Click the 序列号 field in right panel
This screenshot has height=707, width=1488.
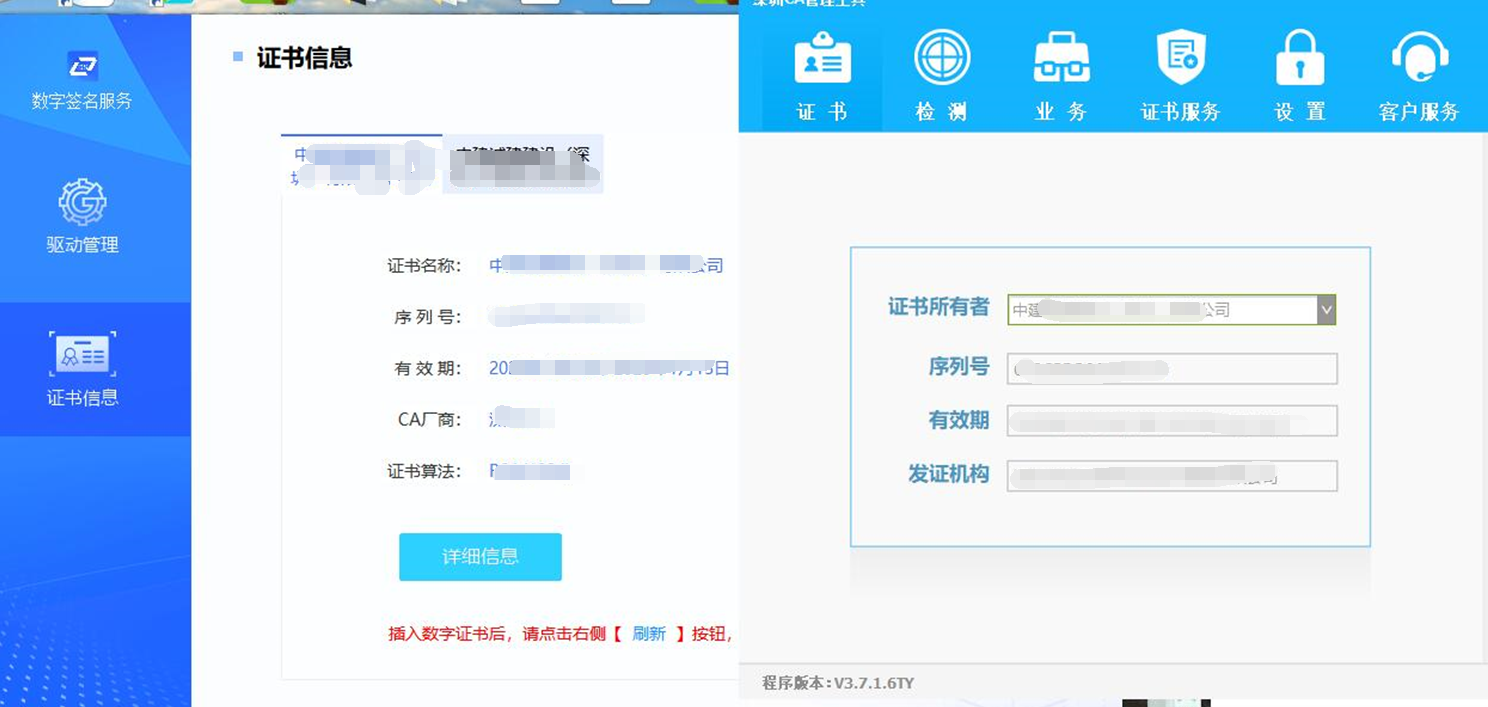(1171, 369)
